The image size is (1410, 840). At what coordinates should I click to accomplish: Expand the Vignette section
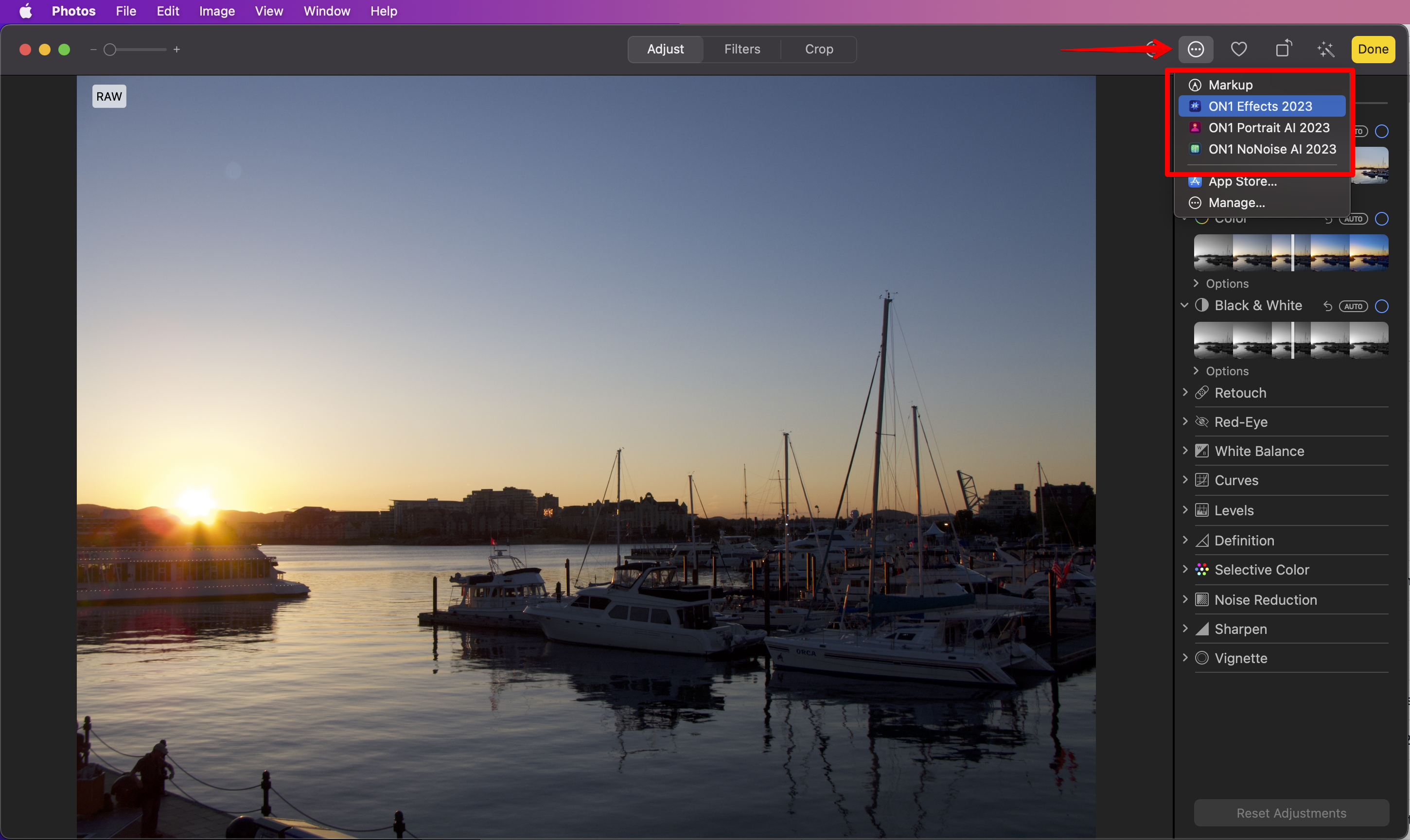tap(1185, 658)
